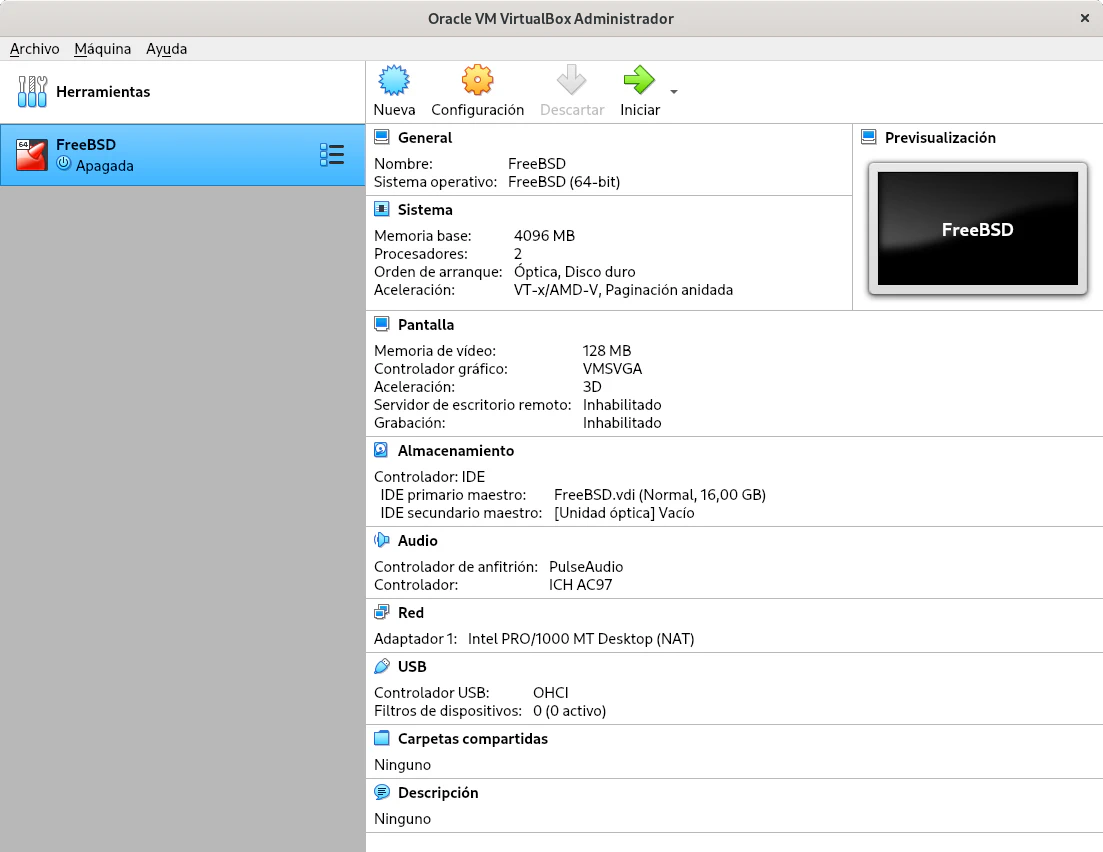
Task: Click the Pantalla section header
Action: [425, 325]
